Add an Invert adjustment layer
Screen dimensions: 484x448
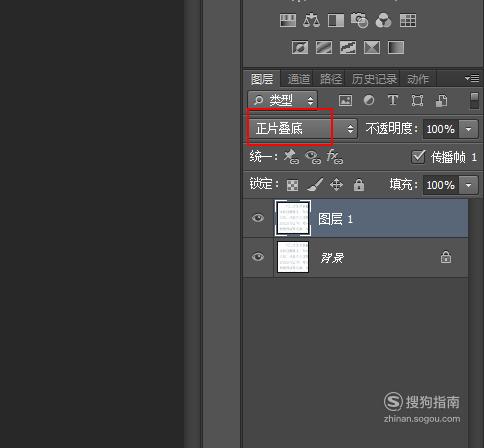300,47
